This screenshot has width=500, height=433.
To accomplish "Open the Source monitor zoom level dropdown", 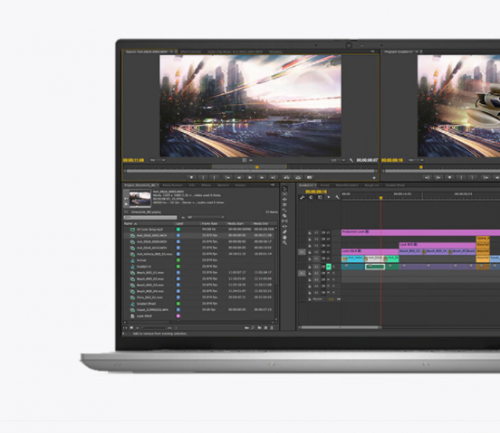I will pos(157,160).
